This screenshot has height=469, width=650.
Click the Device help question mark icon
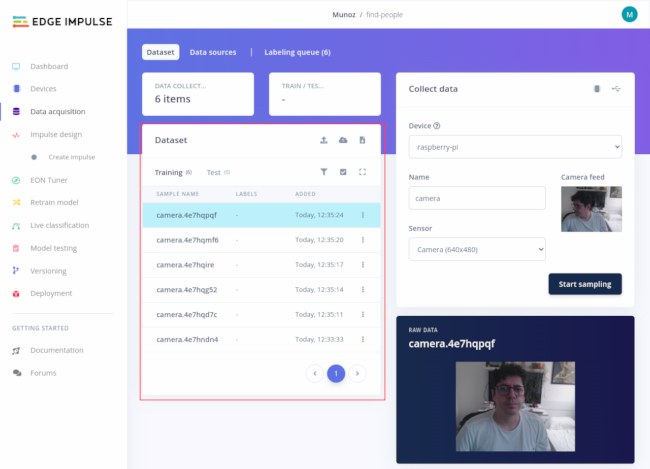[x=437, y=126]
